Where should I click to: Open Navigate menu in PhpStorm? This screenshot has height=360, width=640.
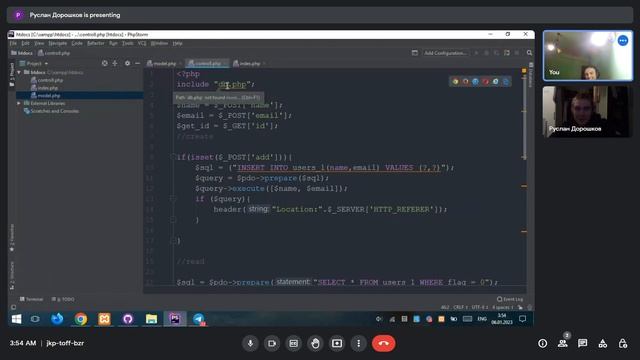(x=58, y=43)
